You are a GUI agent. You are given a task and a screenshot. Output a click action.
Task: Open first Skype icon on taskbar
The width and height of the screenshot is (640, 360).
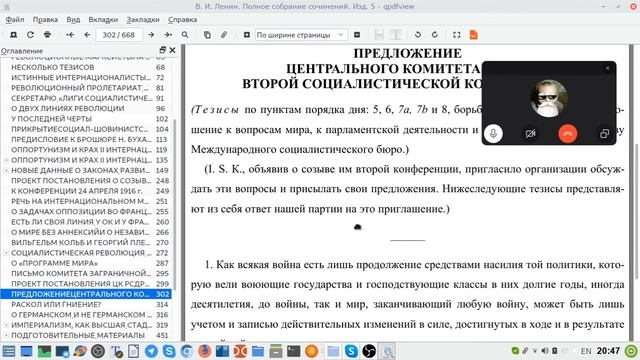pyautogui.click(x=169, y=351)
